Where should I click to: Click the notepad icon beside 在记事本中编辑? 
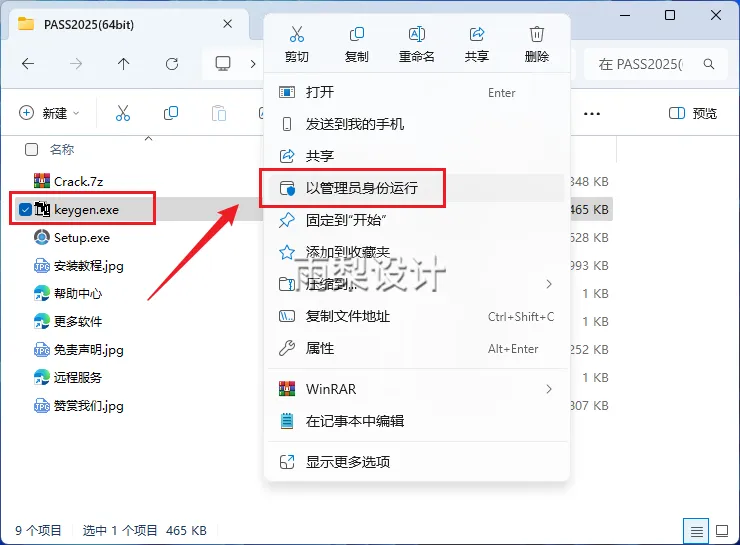[x=287, y=420]
